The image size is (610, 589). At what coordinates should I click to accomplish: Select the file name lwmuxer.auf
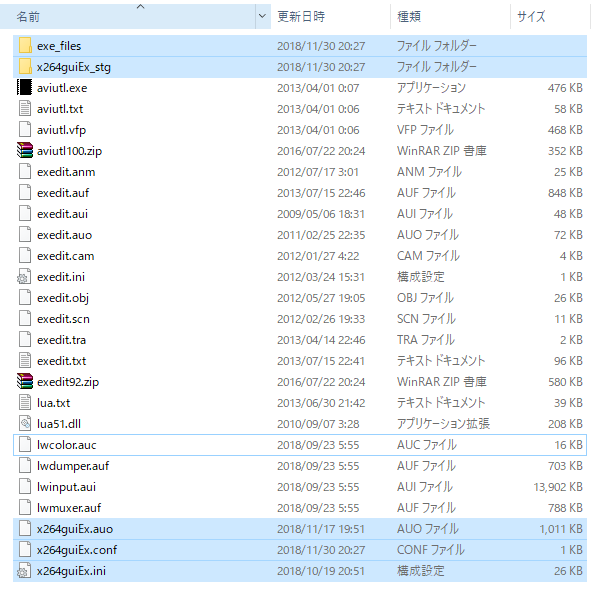coord(69,508)
